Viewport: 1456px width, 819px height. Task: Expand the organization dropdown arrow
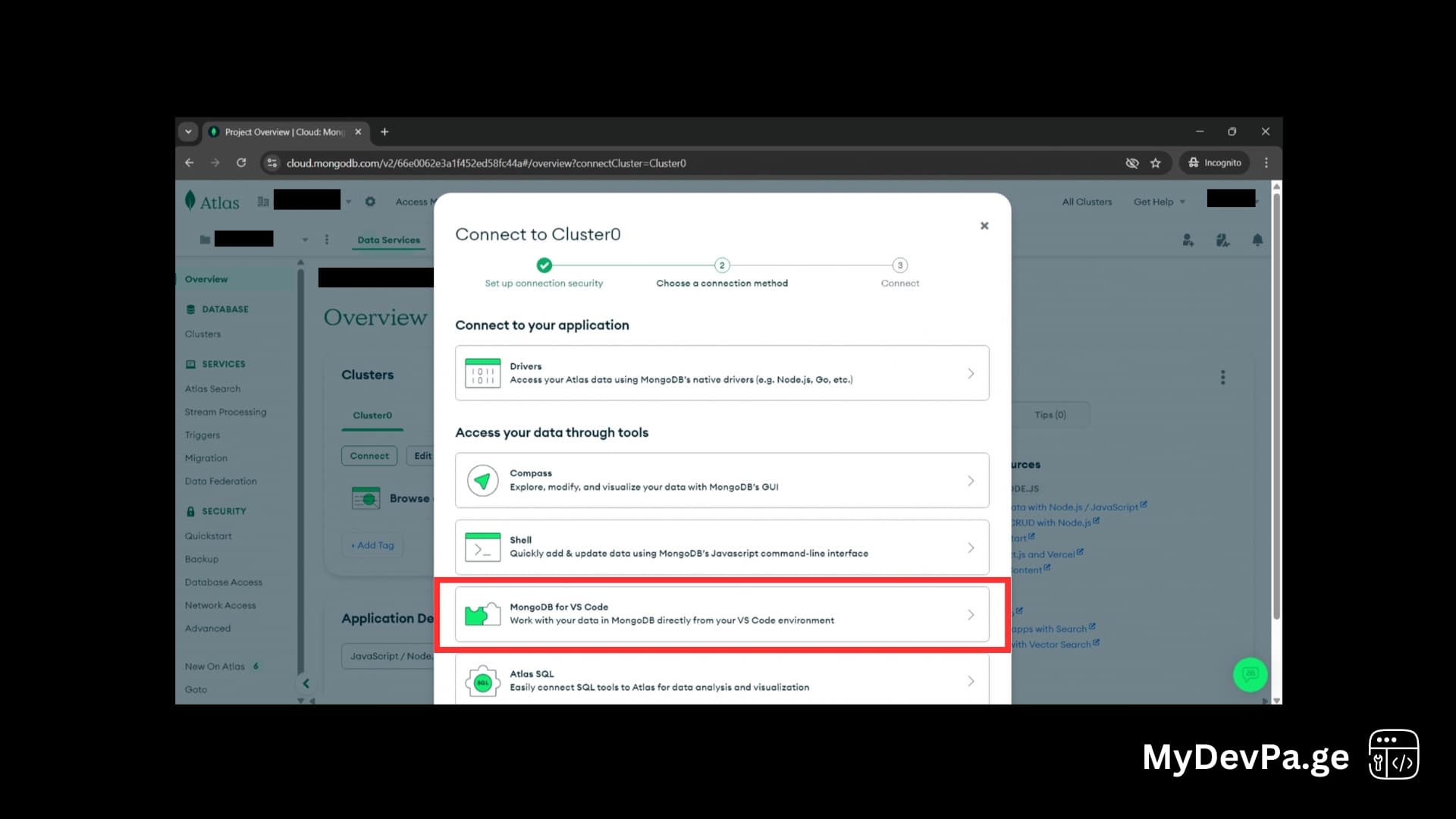[x=349, y=201]
